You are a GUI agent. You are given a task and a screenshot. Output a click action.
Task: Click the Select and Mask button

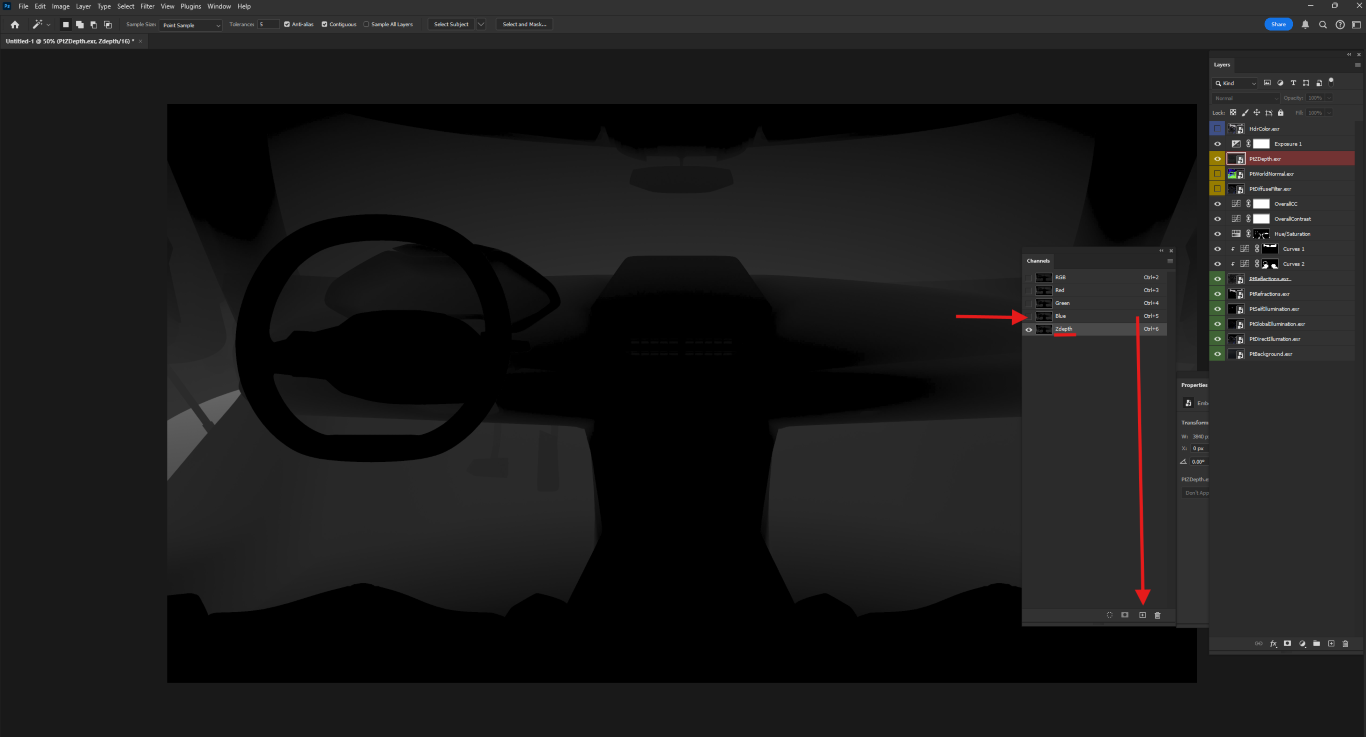[x=524, y=24]
